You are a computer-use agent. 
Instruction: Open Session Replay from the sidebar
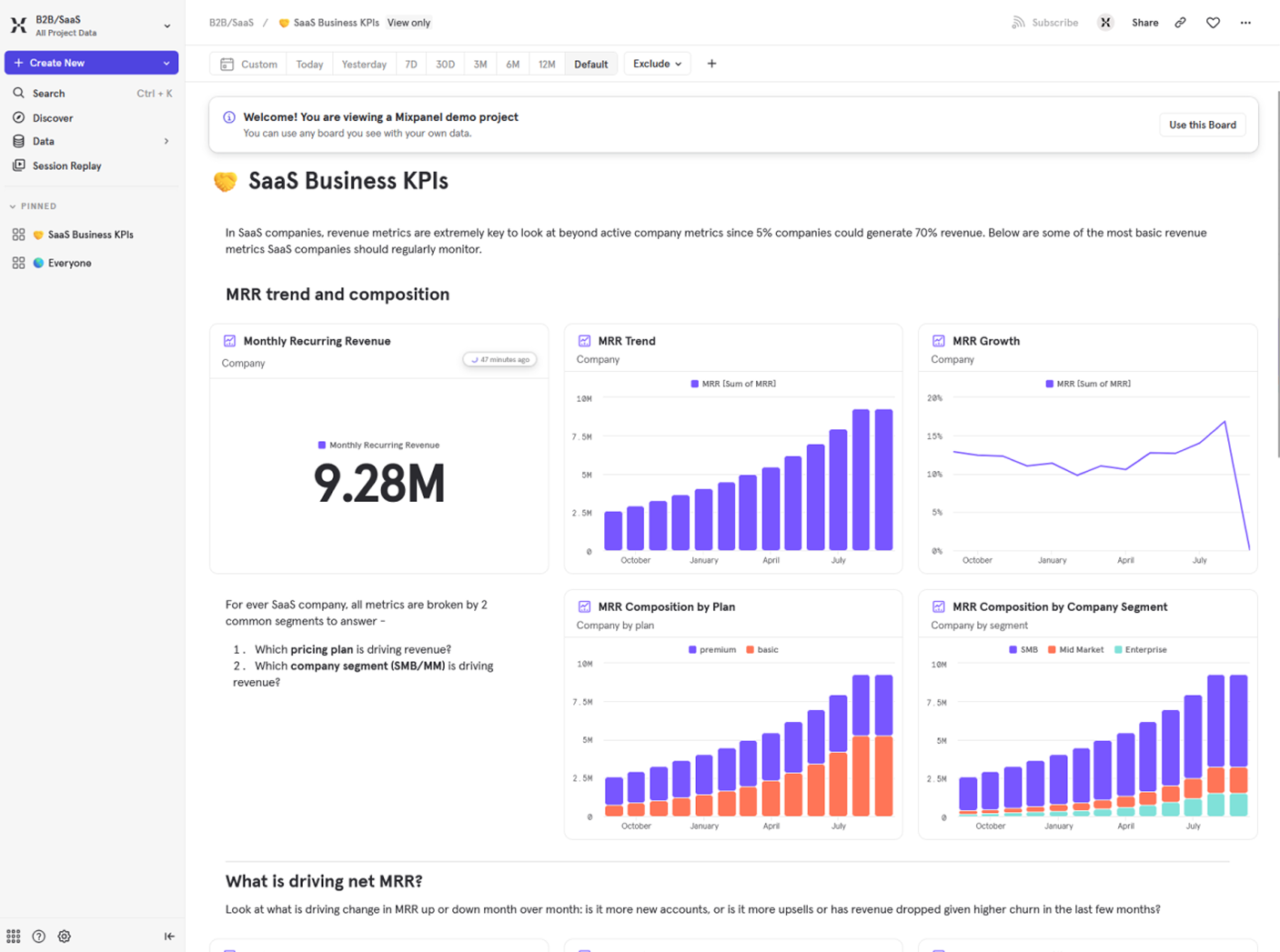[66, 165]
